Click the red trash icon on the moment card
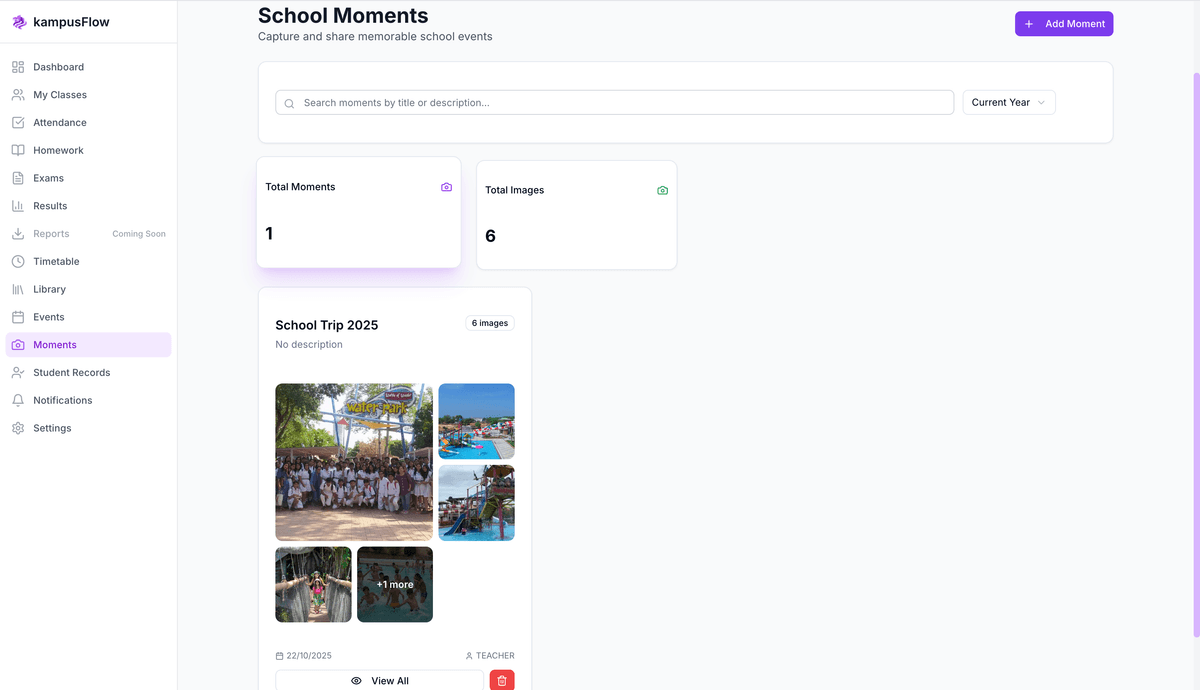 (501, 679)
